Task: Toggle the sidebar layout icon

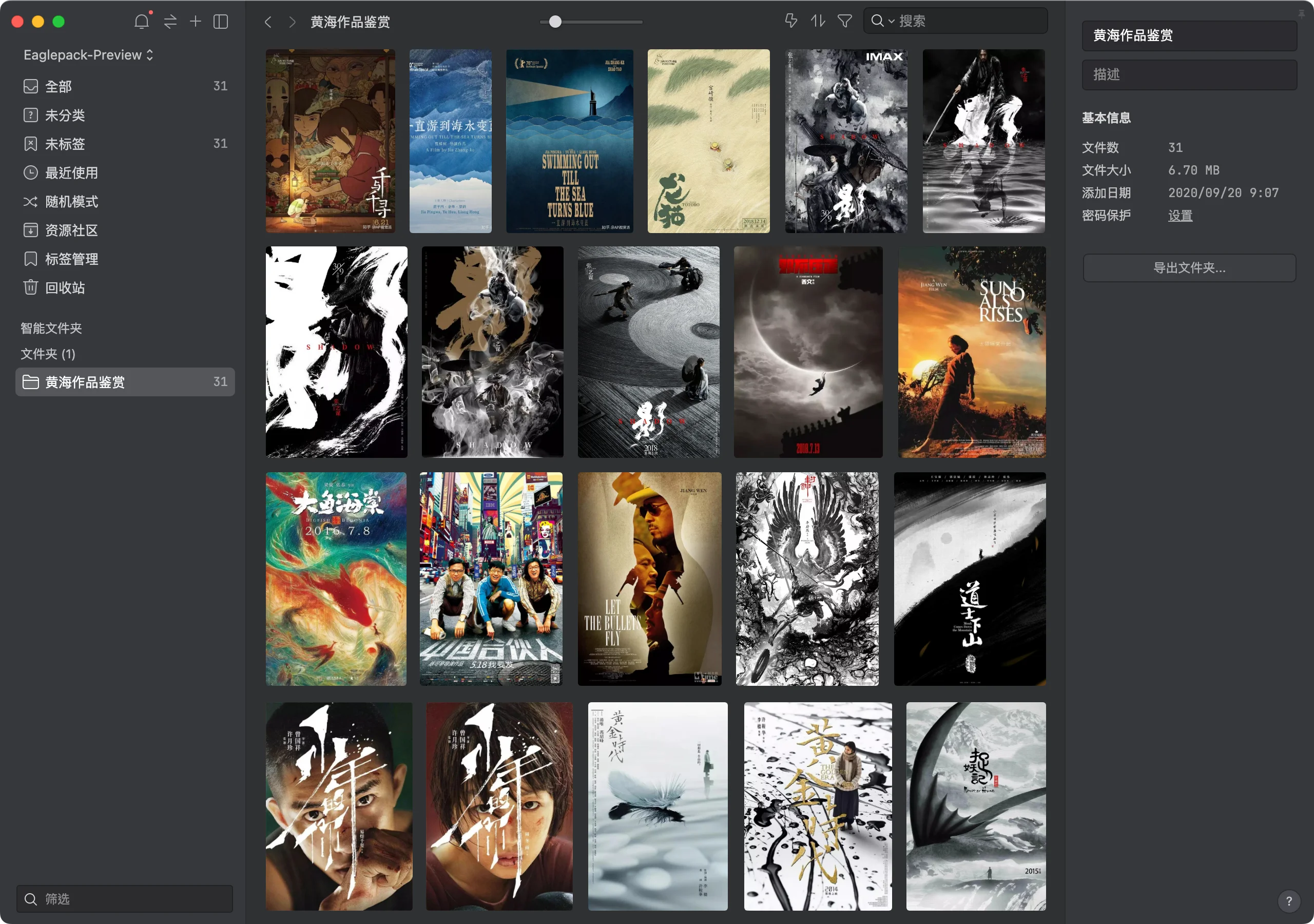Action: coord(221,22)
